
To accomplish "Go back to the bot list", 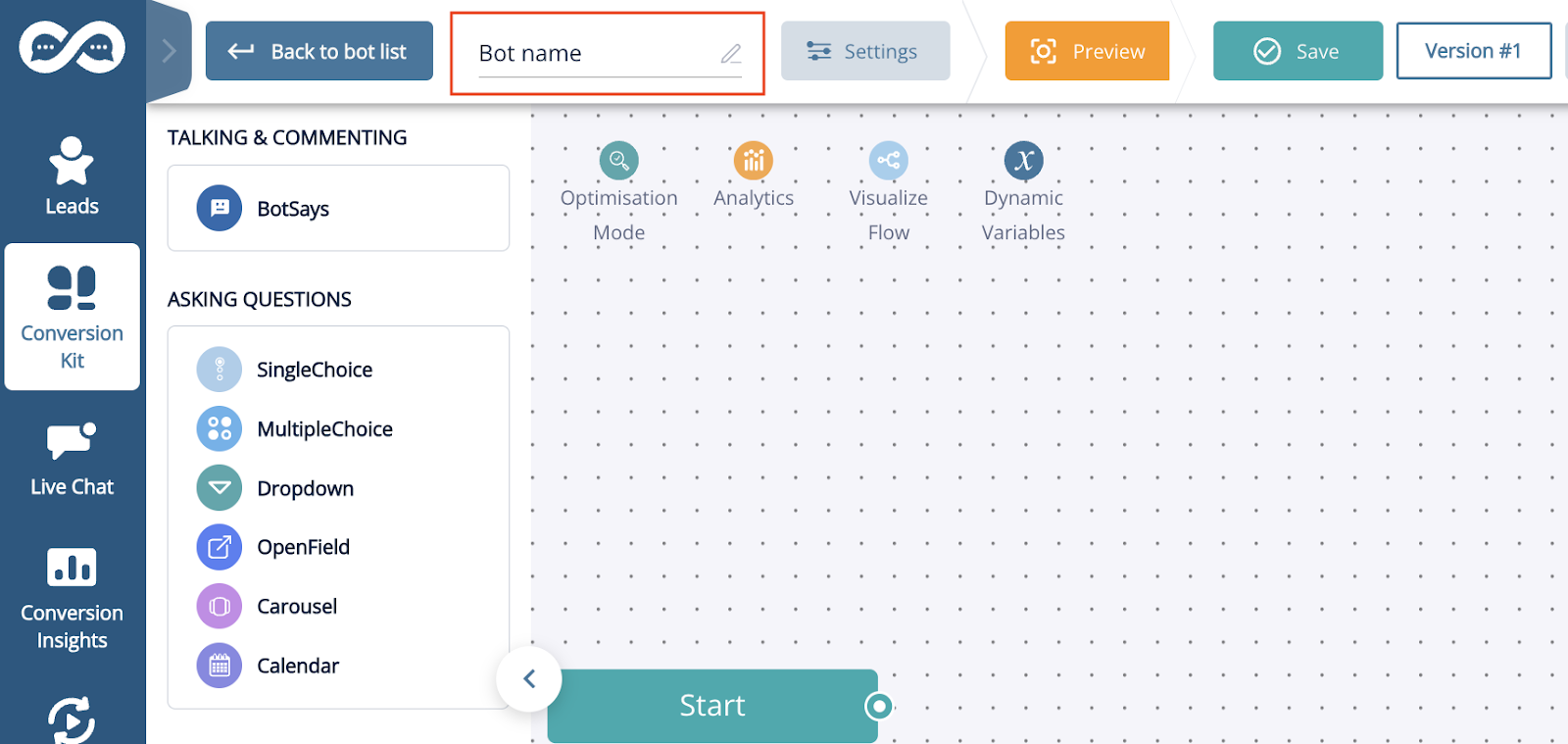I will 318,51.
